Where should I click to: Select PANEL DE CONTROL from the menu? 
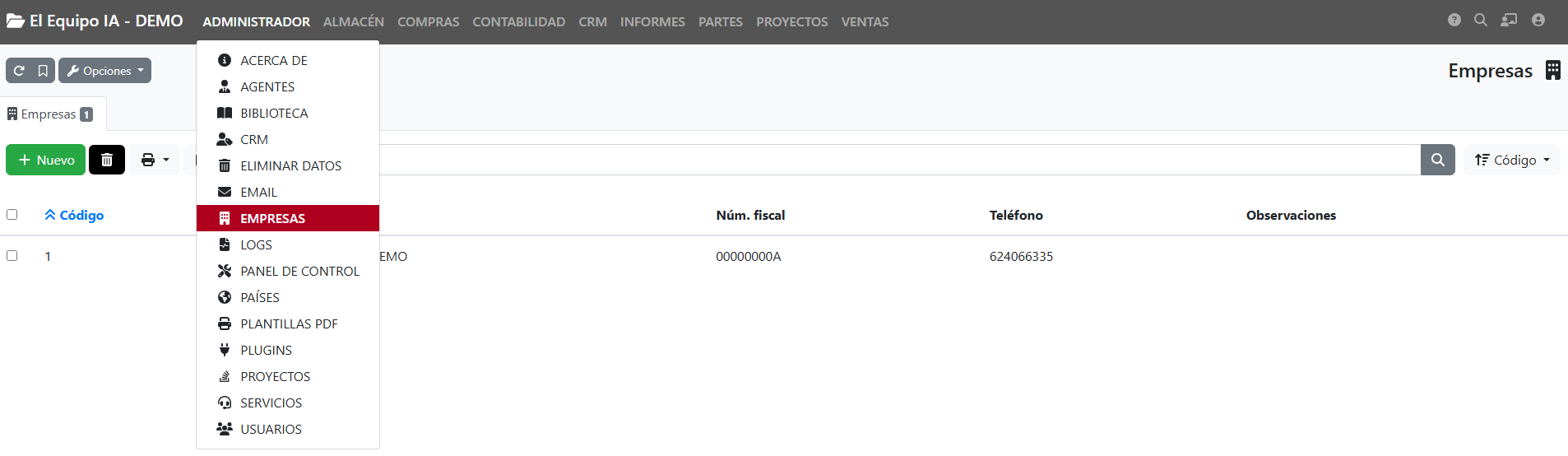tap(299, 271)
